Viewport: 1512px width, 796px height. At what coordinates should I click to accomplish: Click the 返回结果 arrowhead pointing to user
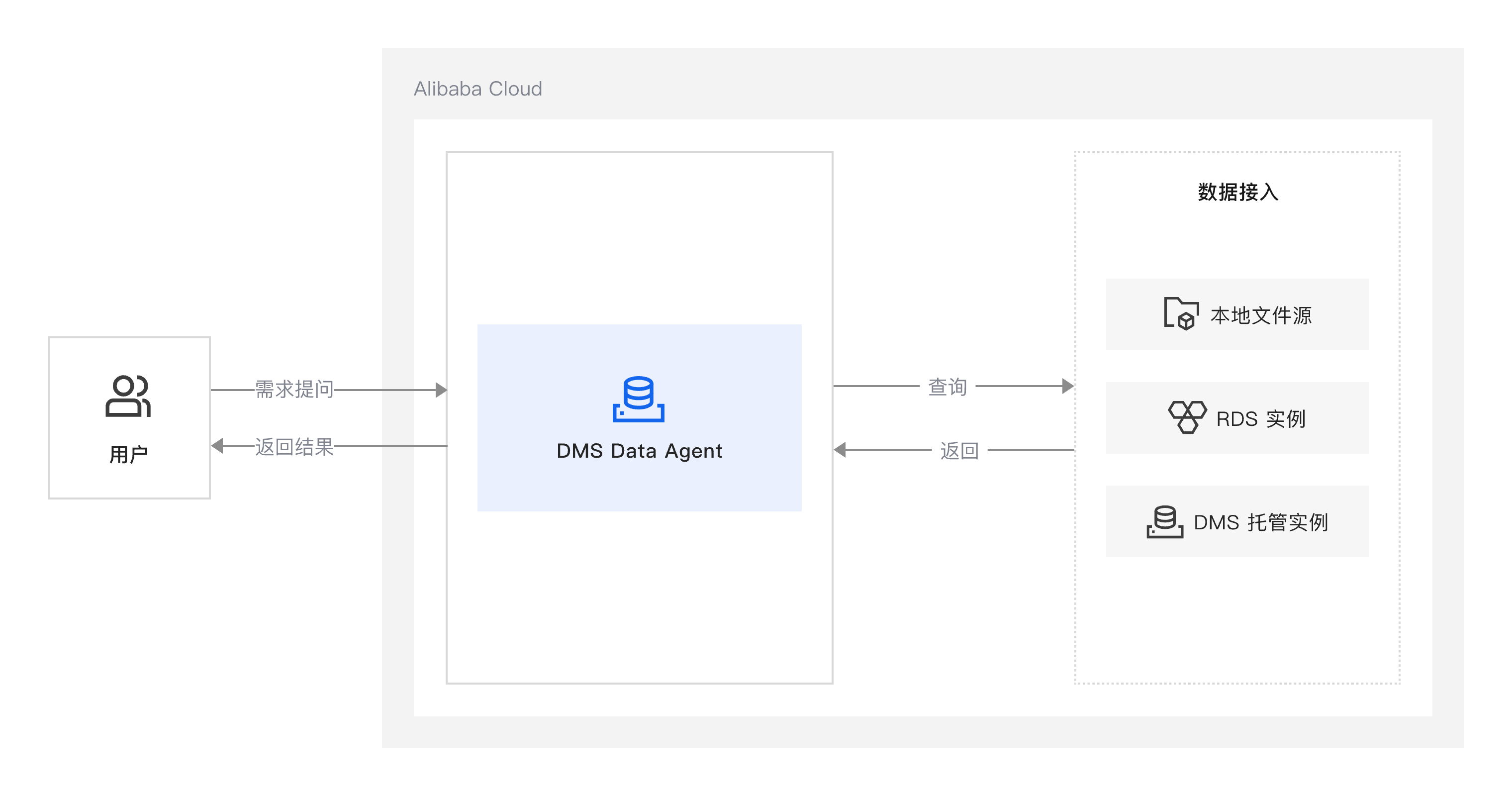(218, 446)
